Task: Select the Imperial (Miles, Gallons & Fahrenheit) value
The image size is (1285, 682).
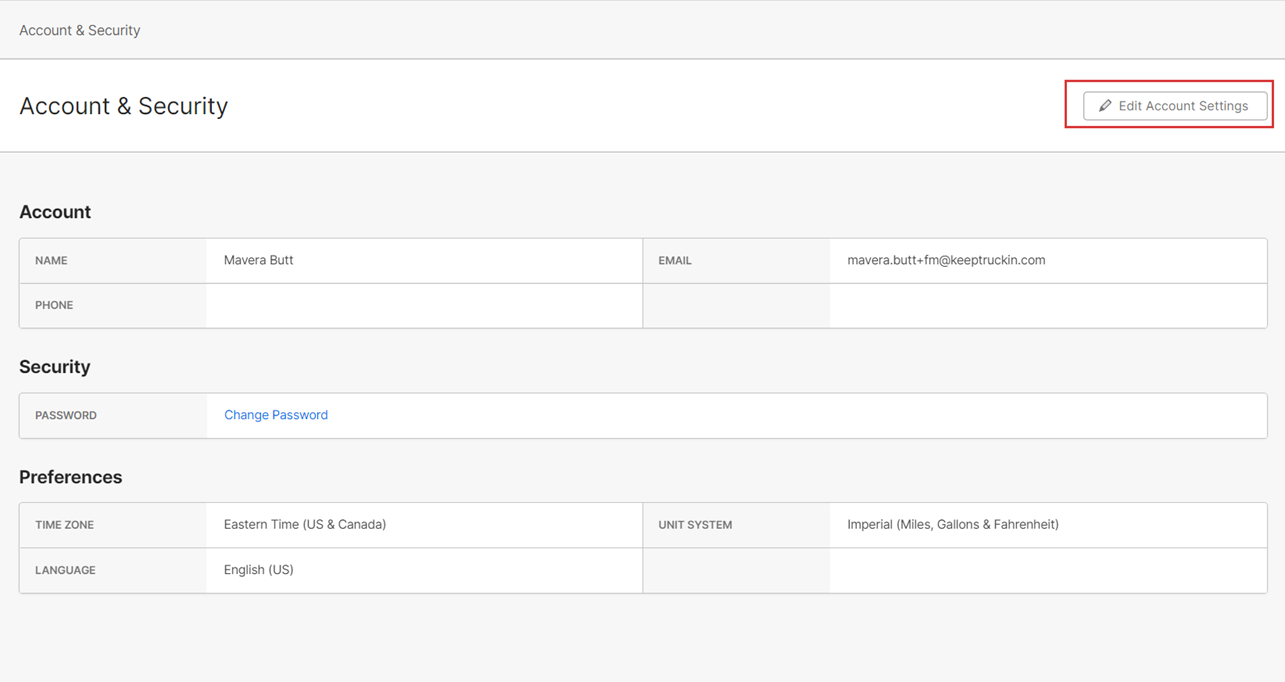Action: (953, 524)
